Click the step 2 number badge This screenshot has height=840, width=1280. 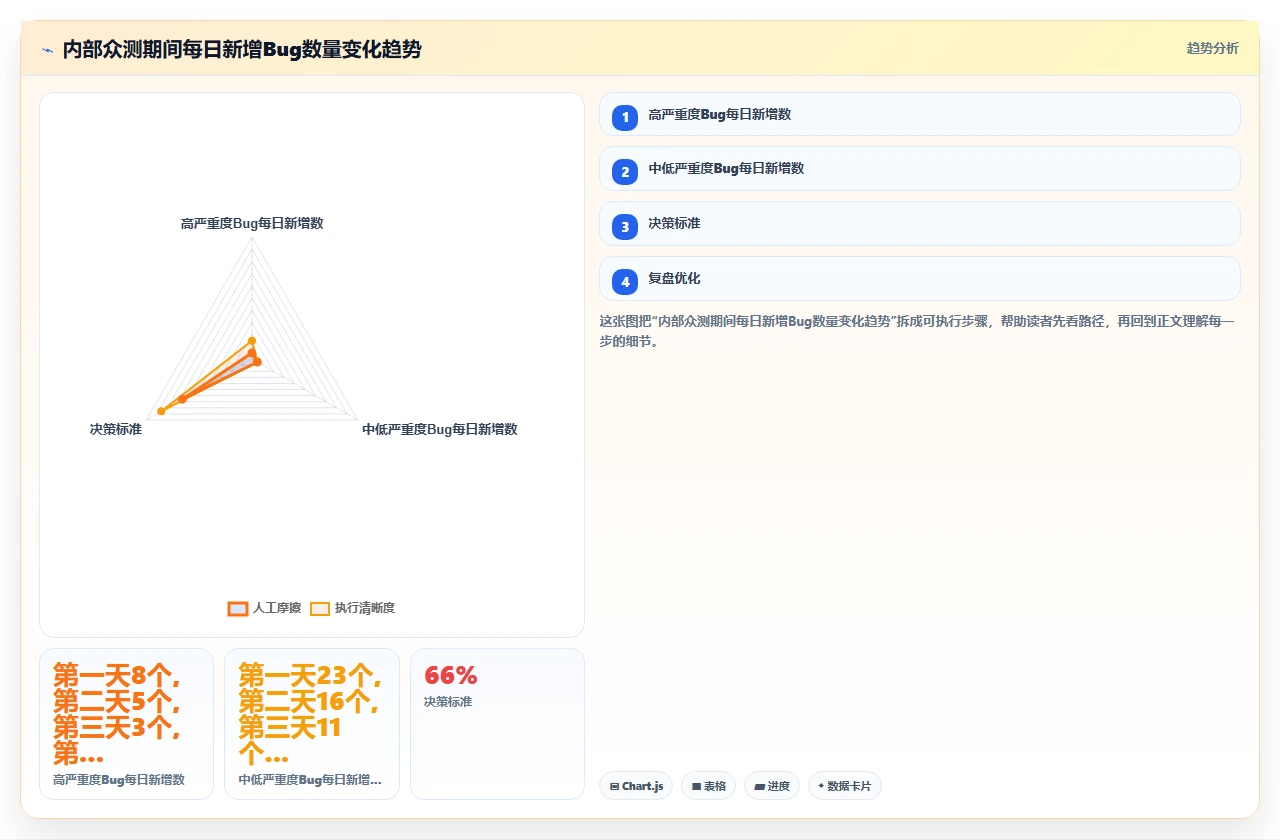[x=625, y=172]
